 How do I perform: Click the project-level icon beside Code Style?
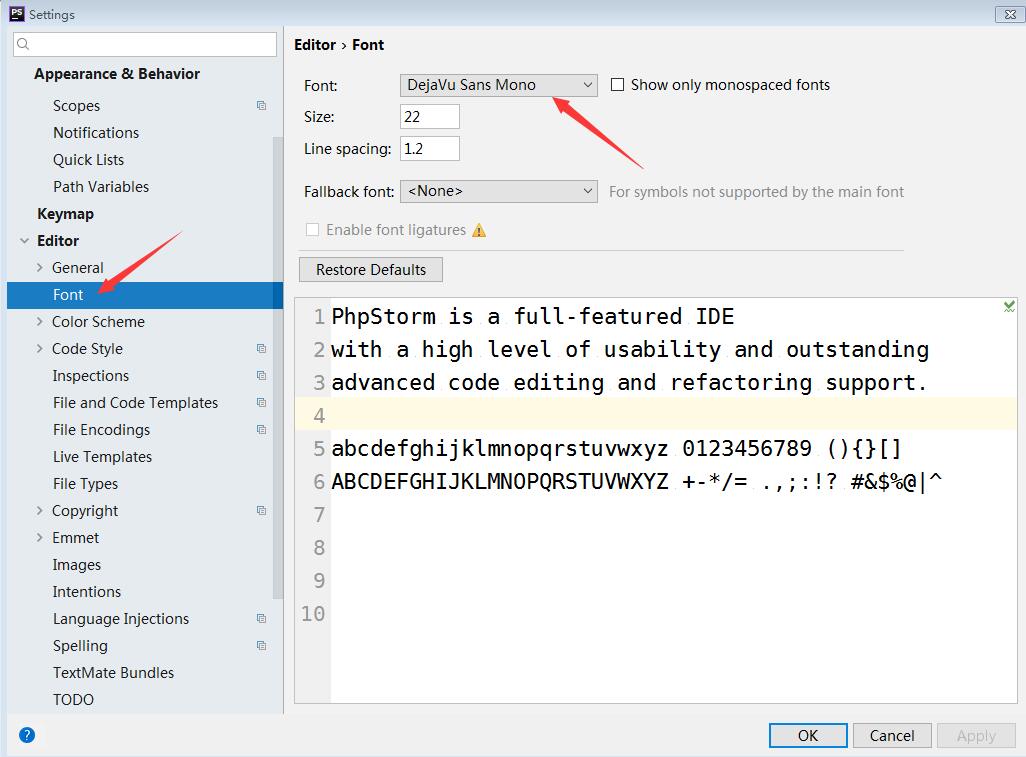[261, 349]
